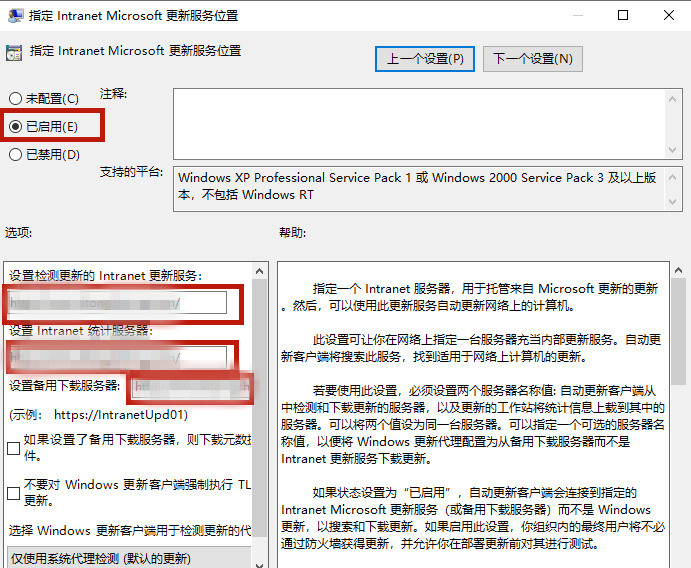Click the supported platform text about Windows XP
691x568 pixels.
pyautogui.click(x=417, y=186)
